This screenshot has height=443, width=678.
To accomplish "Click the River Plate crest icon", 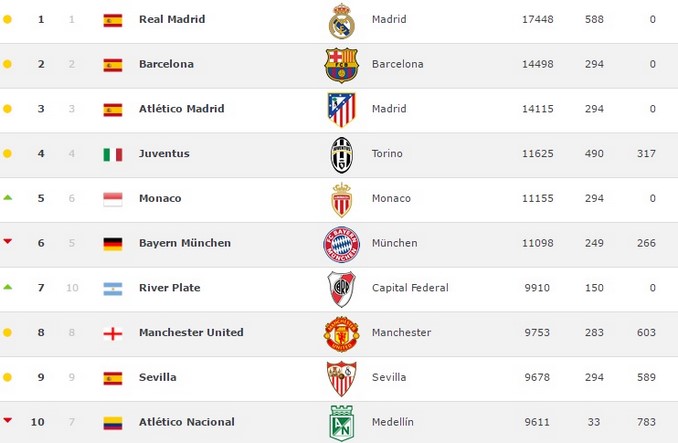I will point(342,289).
